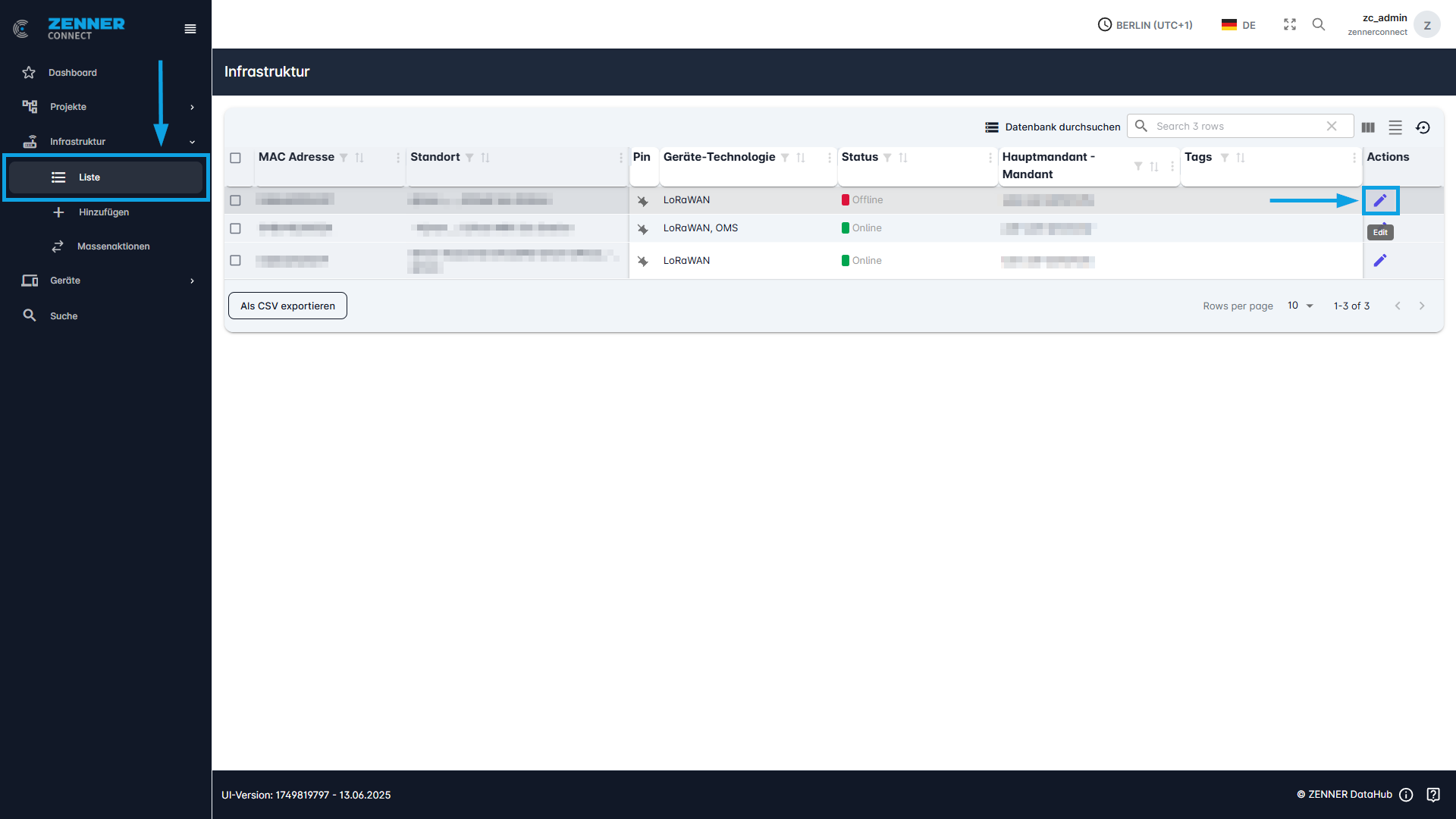Click the row density lines icon
The width and height of the screenshot is (1456, 819).
click(x=1395, y=127)
